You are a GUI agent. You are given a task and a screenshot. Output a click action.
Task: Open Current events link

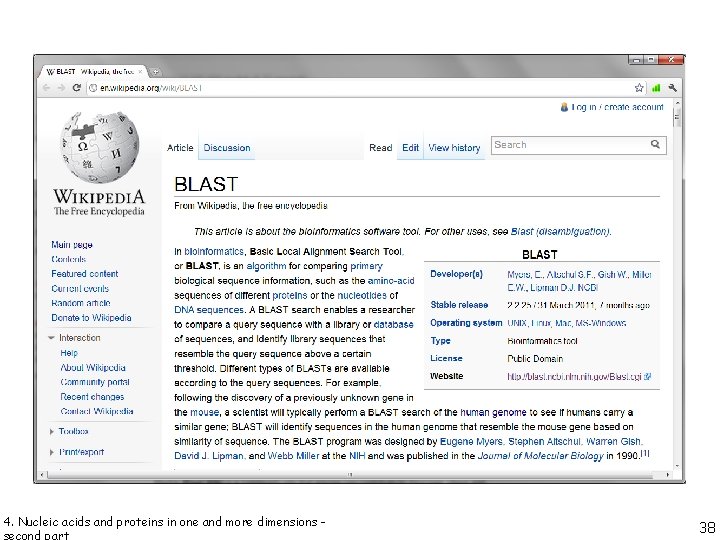click(x=80, y=288)
